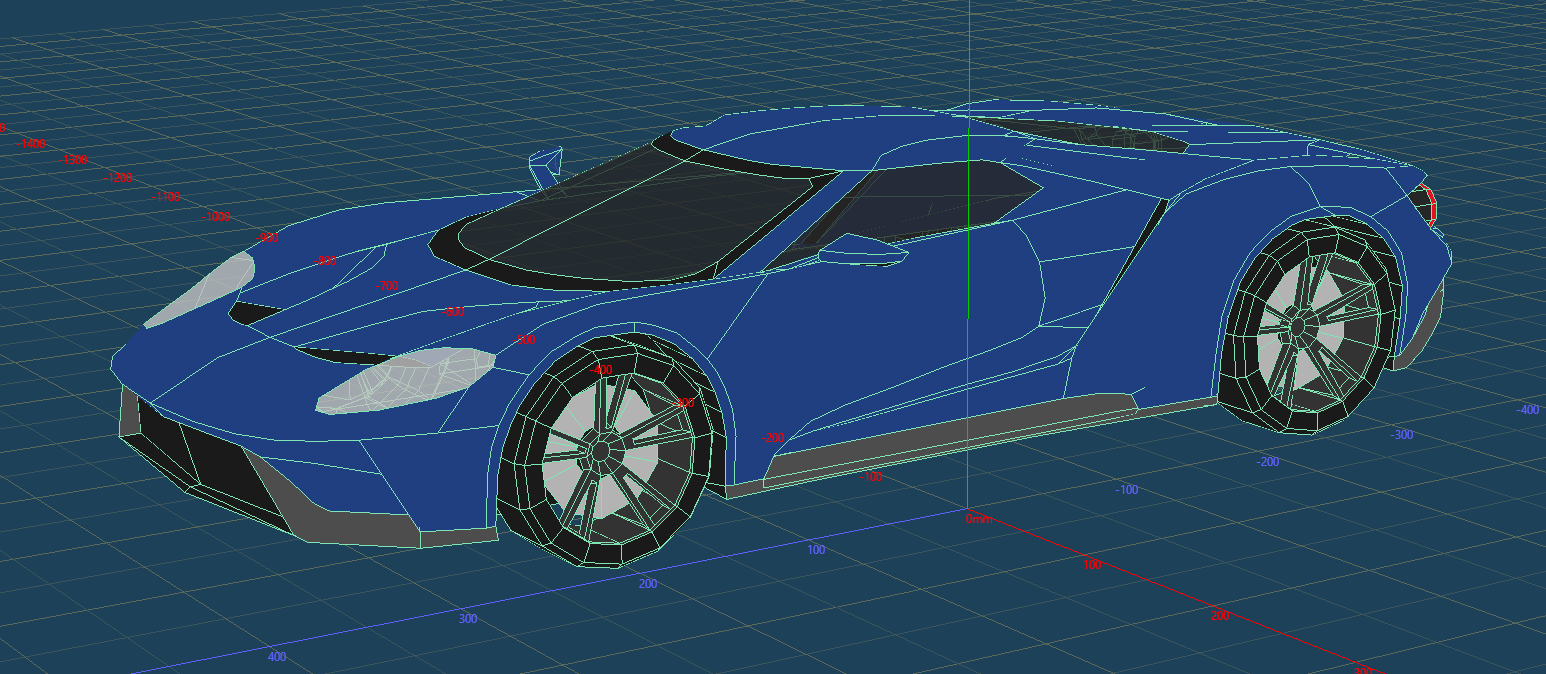Click the red -500 axis label
This screenshot has height=674, width=1546.
click(524, 340)
